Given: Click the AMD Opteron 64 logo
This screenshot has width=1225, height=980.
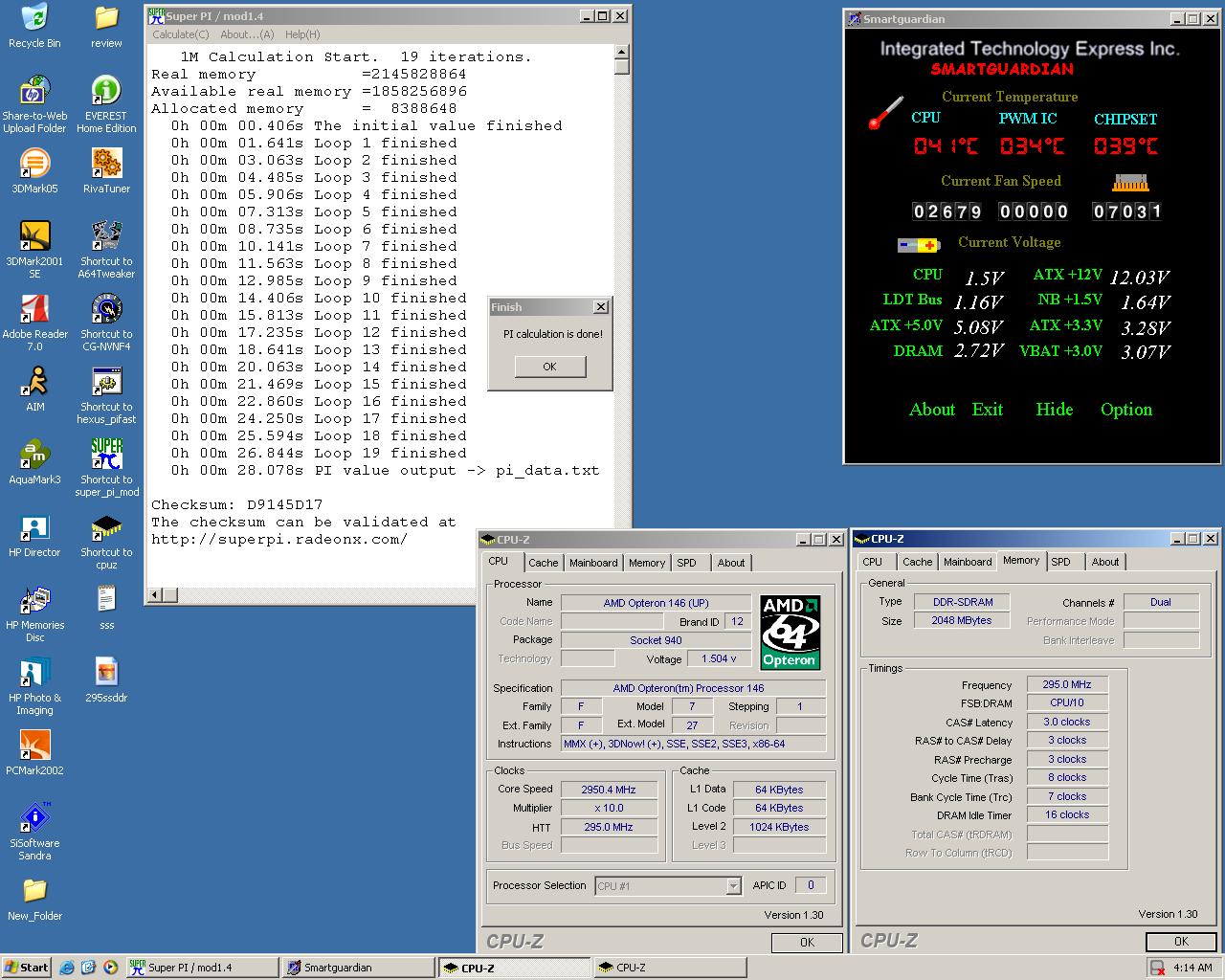Looking at the screenshot, I should (x=791, y=633).
